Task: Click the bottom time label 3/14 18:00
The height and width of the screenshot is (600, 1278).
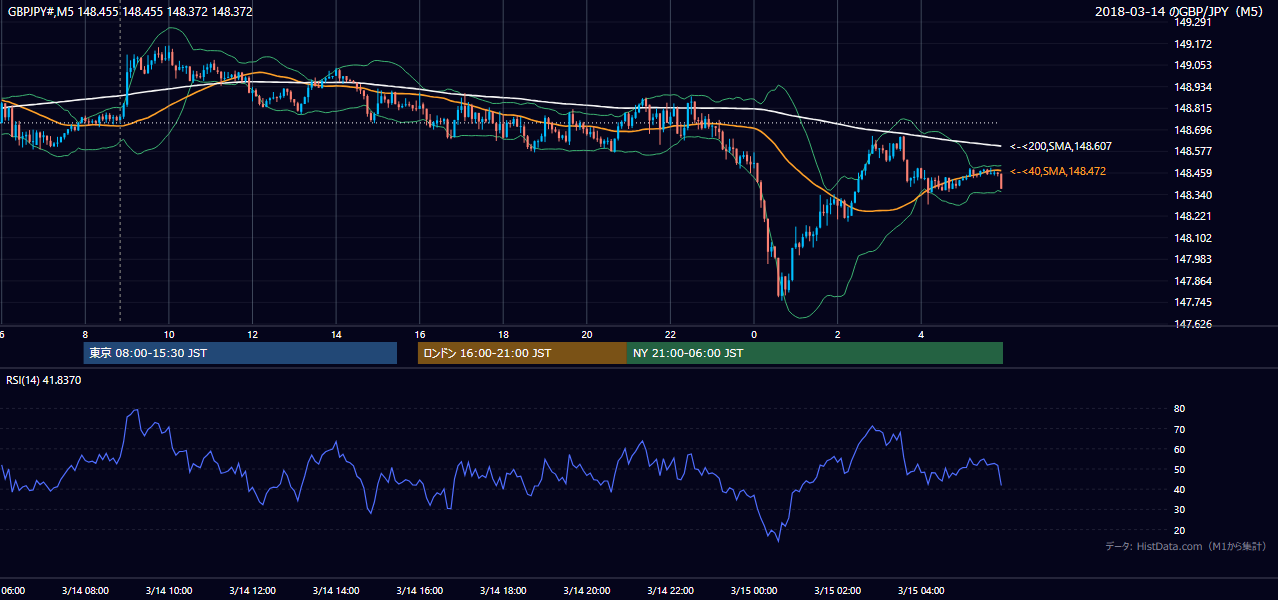Action: click(x=504, y=591)
